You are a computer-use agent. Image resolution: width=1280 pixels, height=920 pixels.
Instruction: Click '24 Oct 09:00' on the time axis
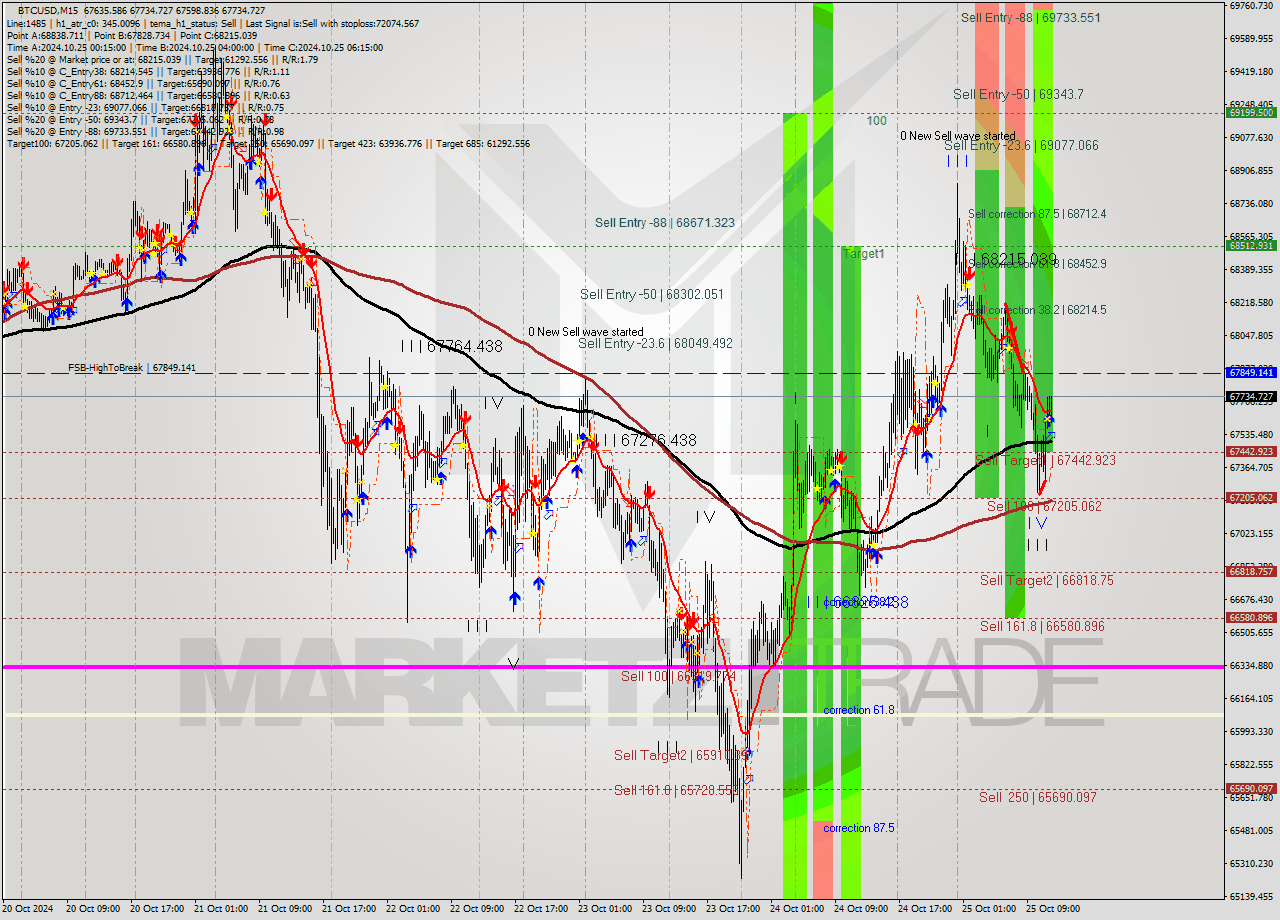pos(860,909)
